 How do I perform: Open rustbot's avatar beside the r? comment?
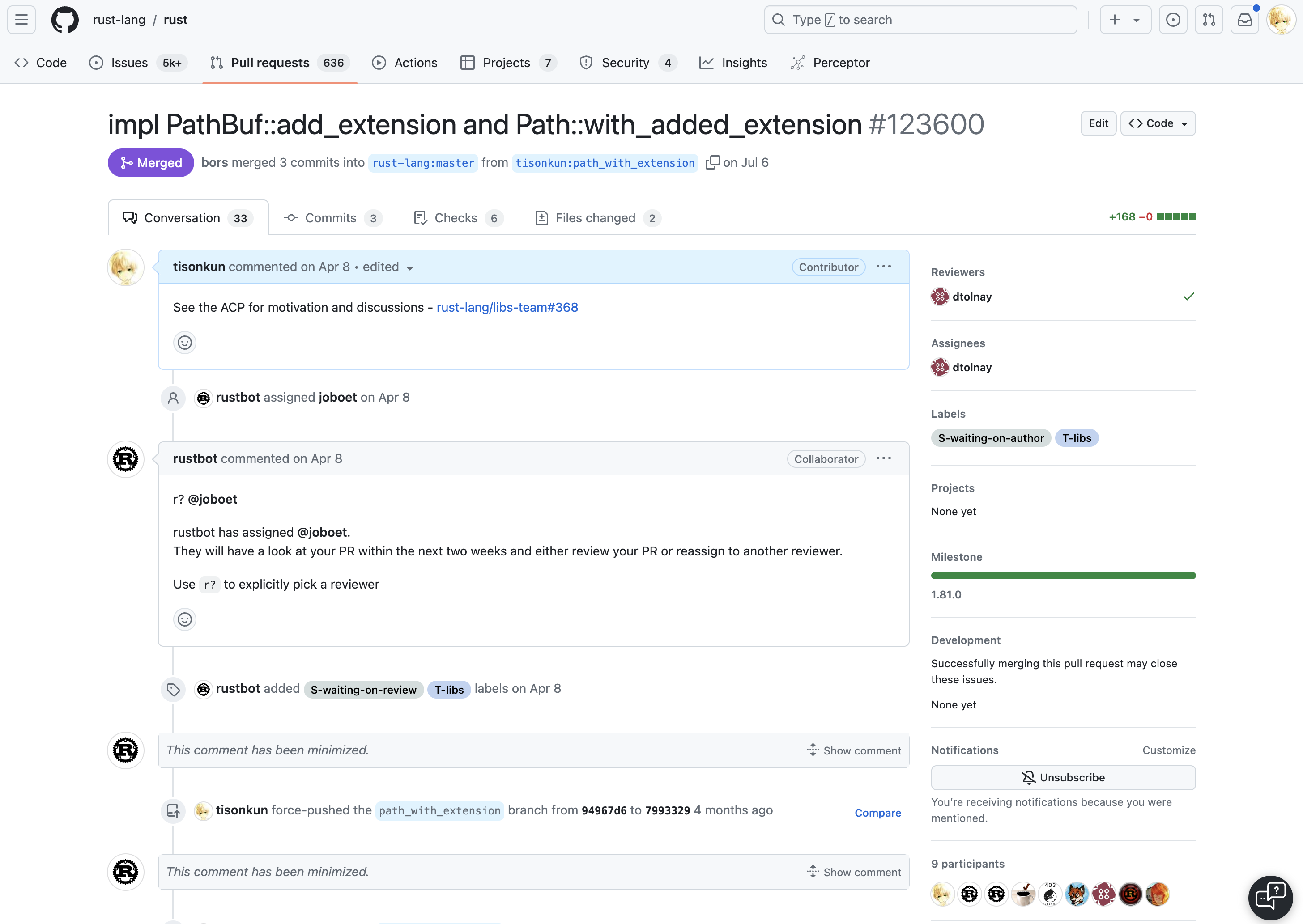[x=126, y=459]
